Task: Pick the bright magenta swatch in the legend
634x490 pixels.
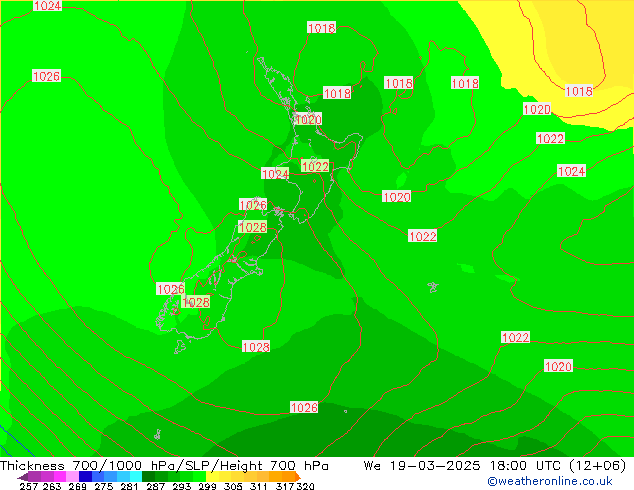Action: click(60, 476)
